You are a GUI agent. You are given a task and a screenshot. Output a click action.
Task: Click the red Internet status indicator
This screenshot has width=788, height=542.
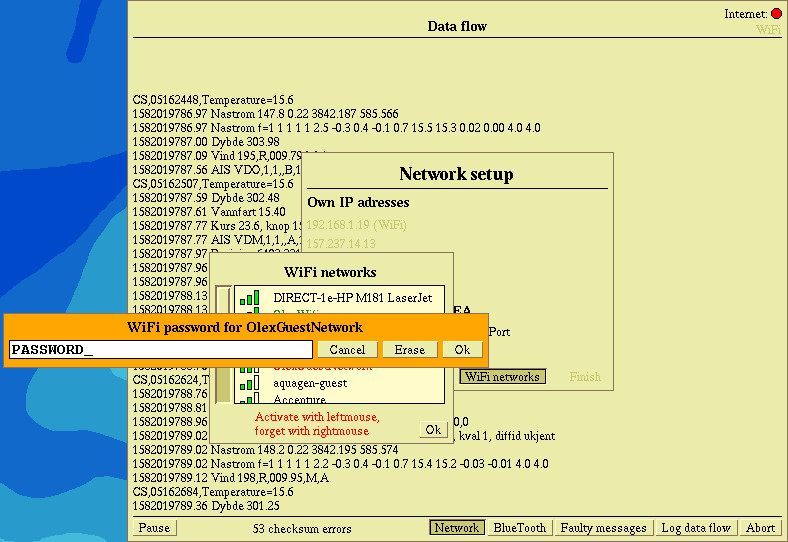(776, 14)
